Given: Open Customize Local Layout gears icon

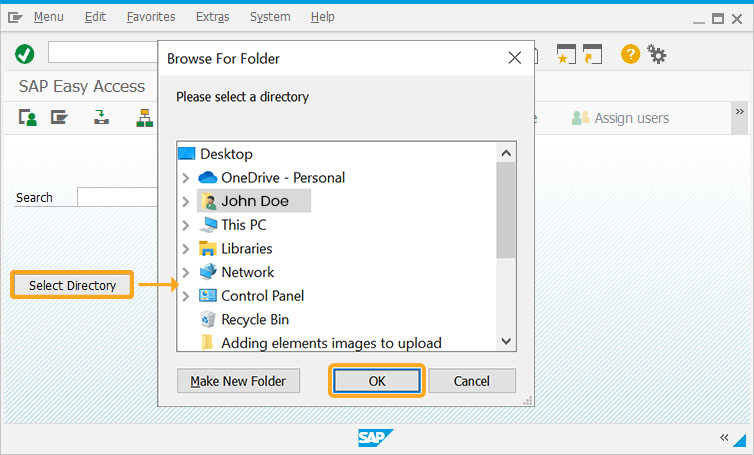Looking at the screenshot, I should (656, 54).
